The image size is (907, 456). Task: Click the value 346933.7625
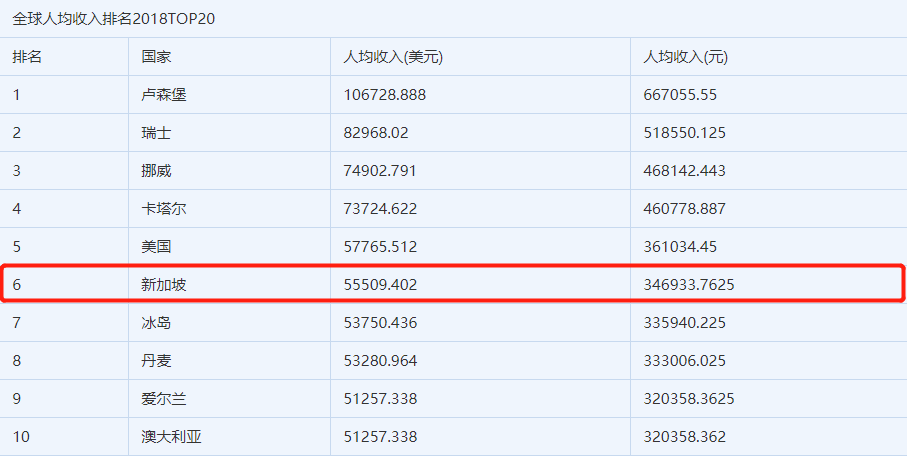pyautogui.click(x=689, y=285)
